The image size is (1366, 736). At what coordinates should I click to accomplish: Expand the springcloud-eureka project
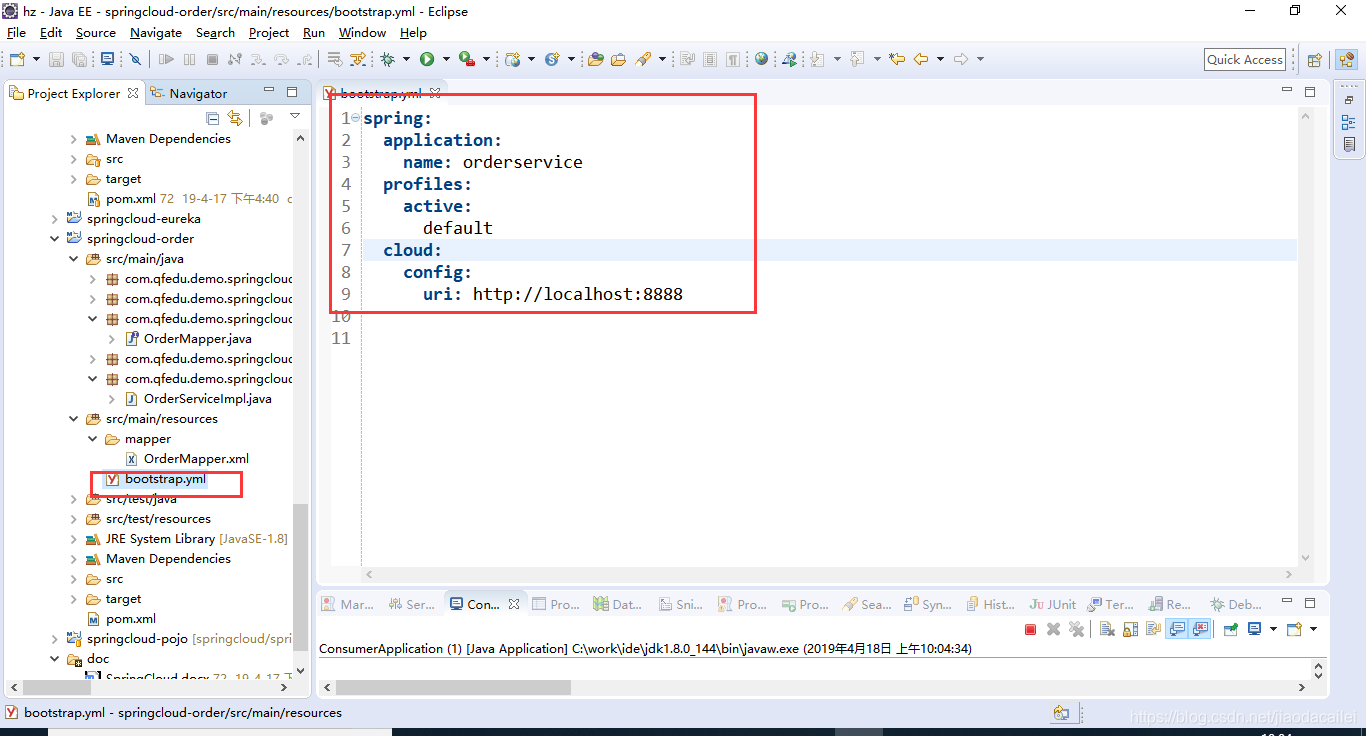tap(55, 219)
